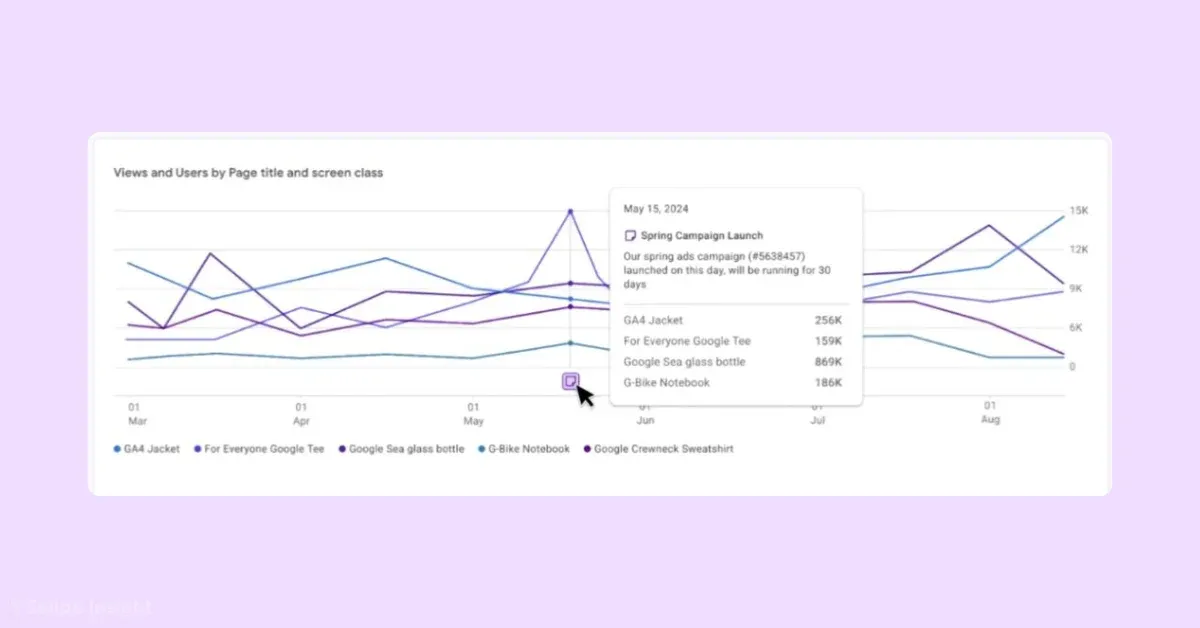1200x628 pixels.
Task: Click the 256K value for GA4 Jacket
Action: click(x=828, y=320)
